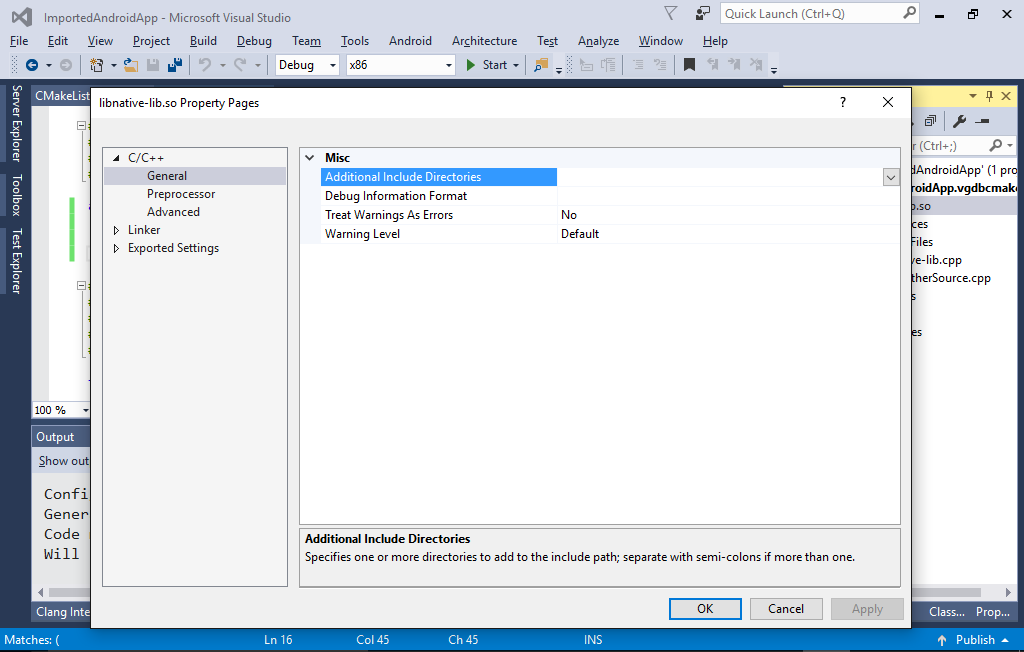Start debugging with the green arrow
The height and width of the screenshot is (652, 1024).
click(470, 65)
